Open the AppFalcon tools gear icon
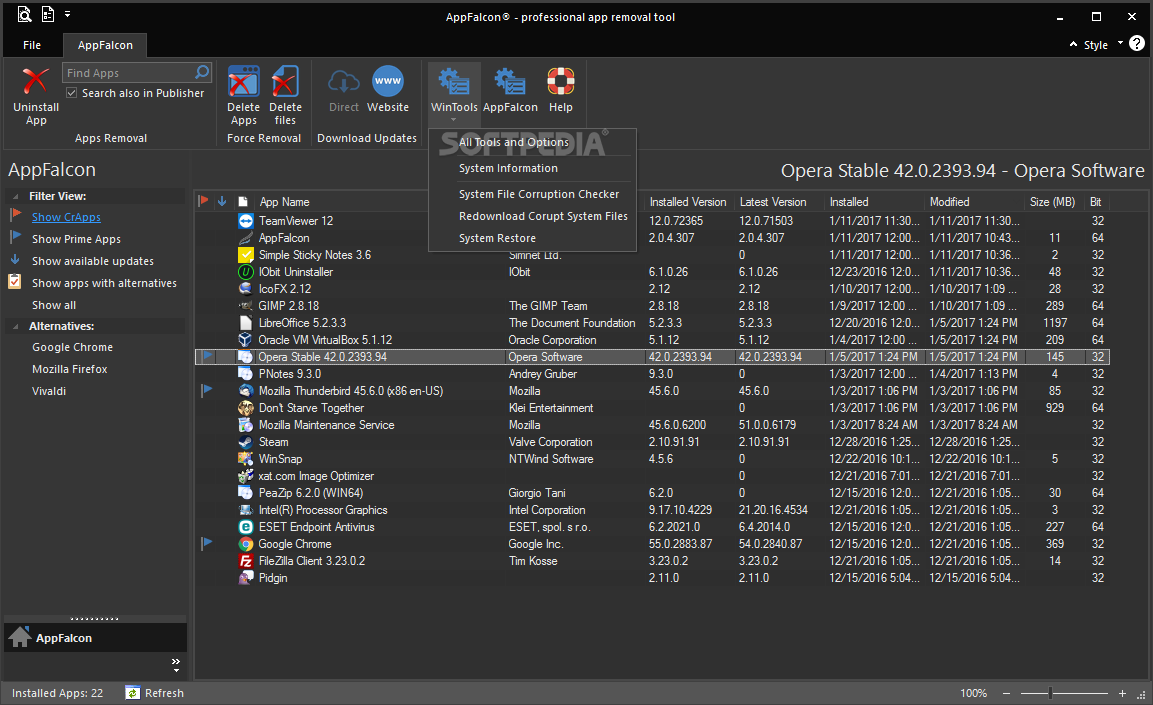This screenshot has width=1153, height=705. point(510,82)
